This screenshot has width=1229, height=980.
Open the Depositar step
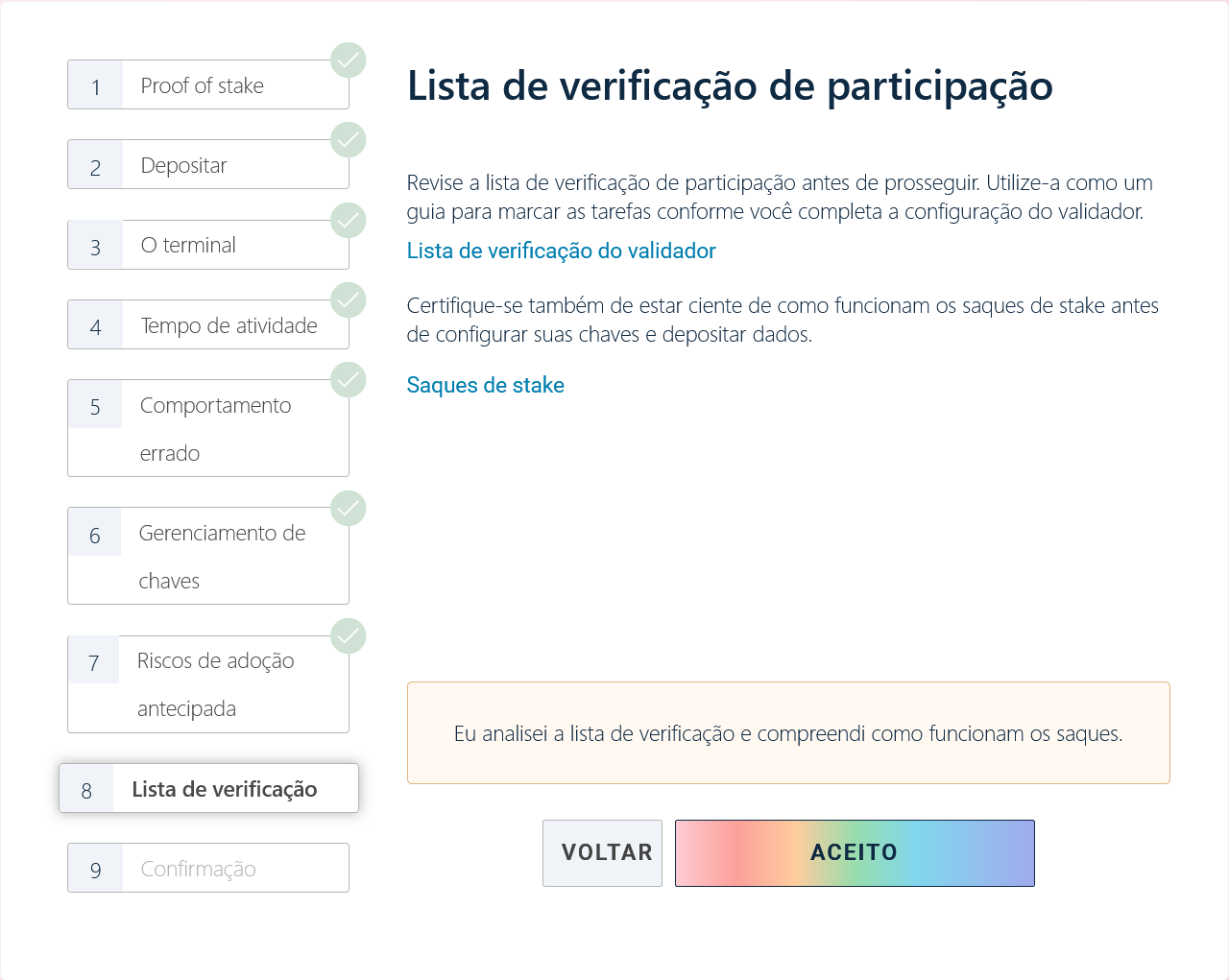point(207,164)
